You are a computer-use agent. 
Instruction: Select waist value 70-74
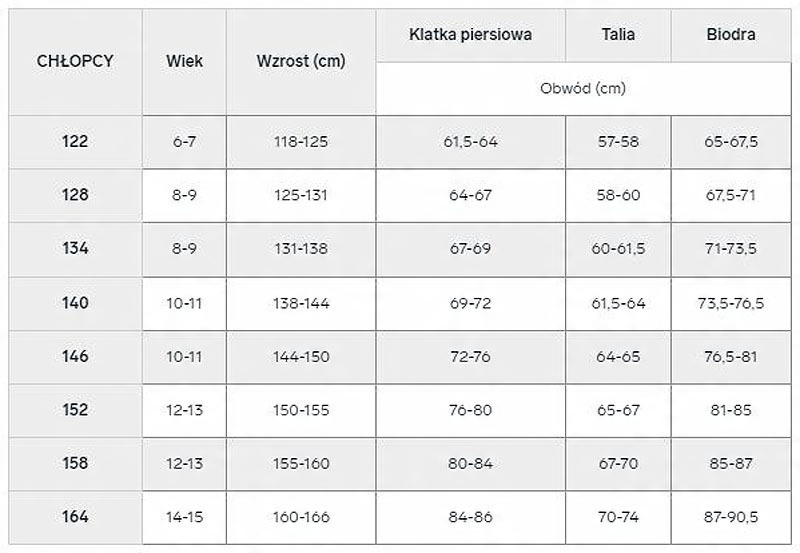(x=618, y=517)
